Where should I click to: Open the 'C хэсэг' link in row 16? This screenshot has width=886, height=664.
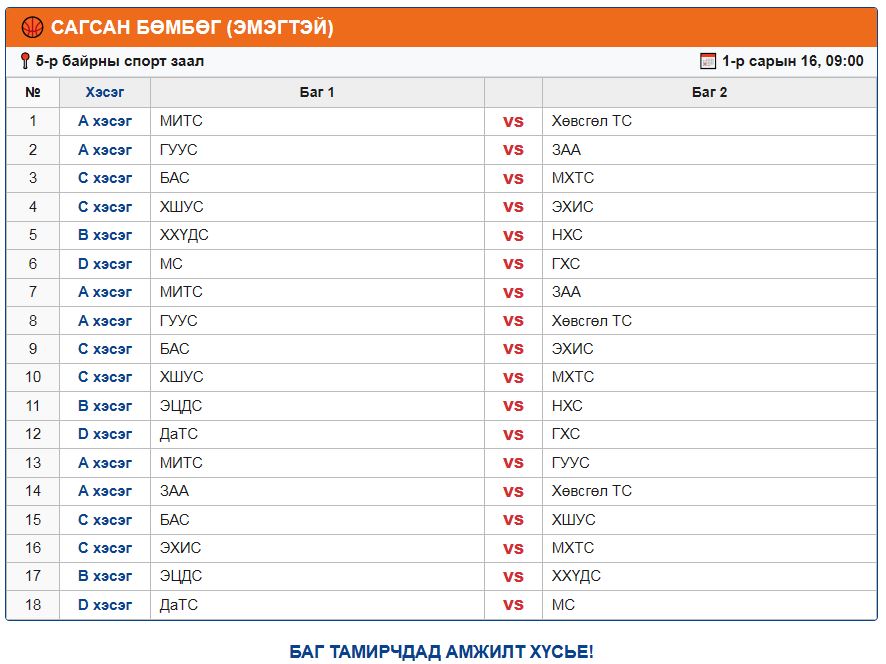105,548
